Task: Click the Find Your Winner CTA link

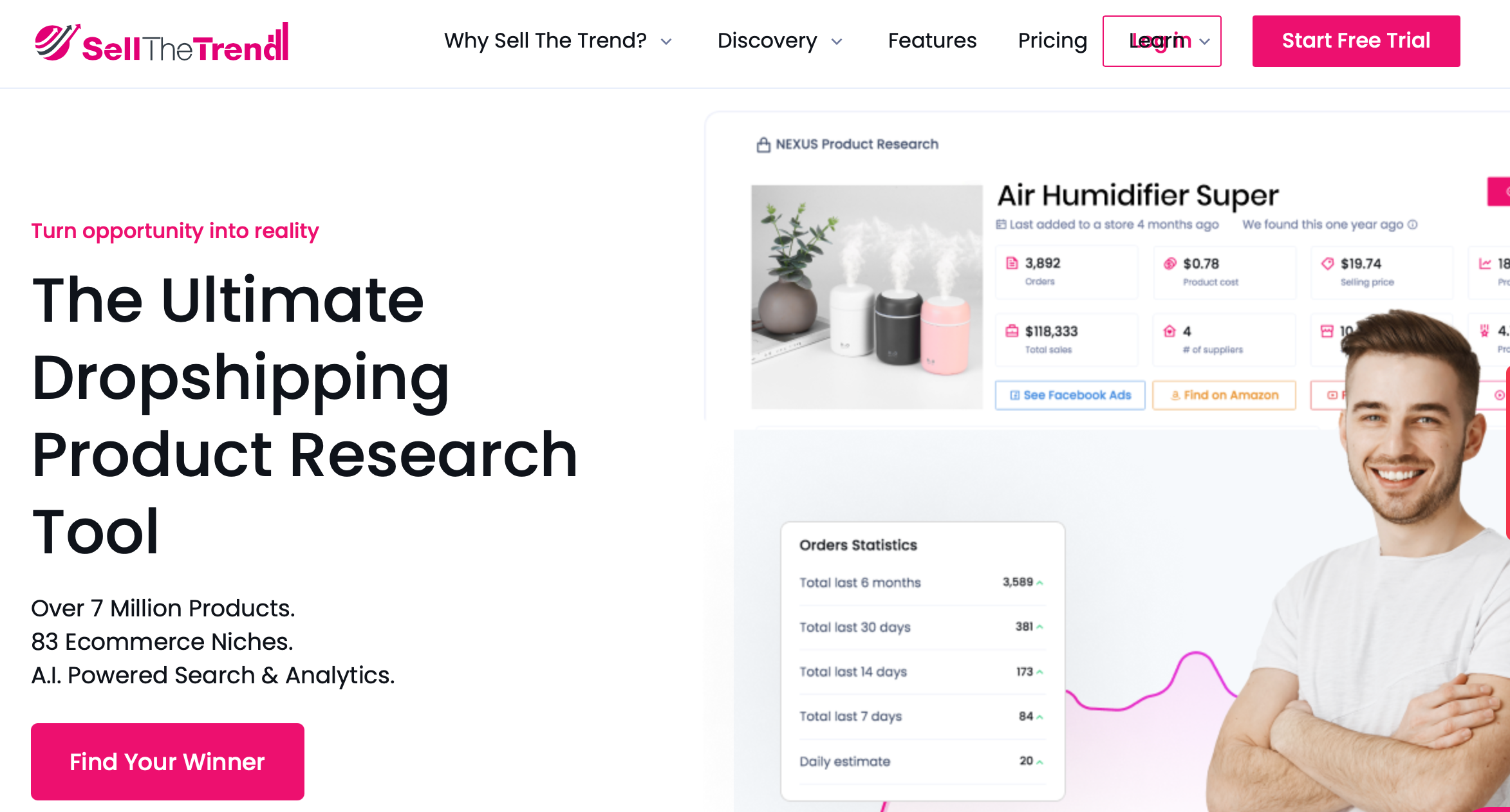Action: click(x=168, y=761)
